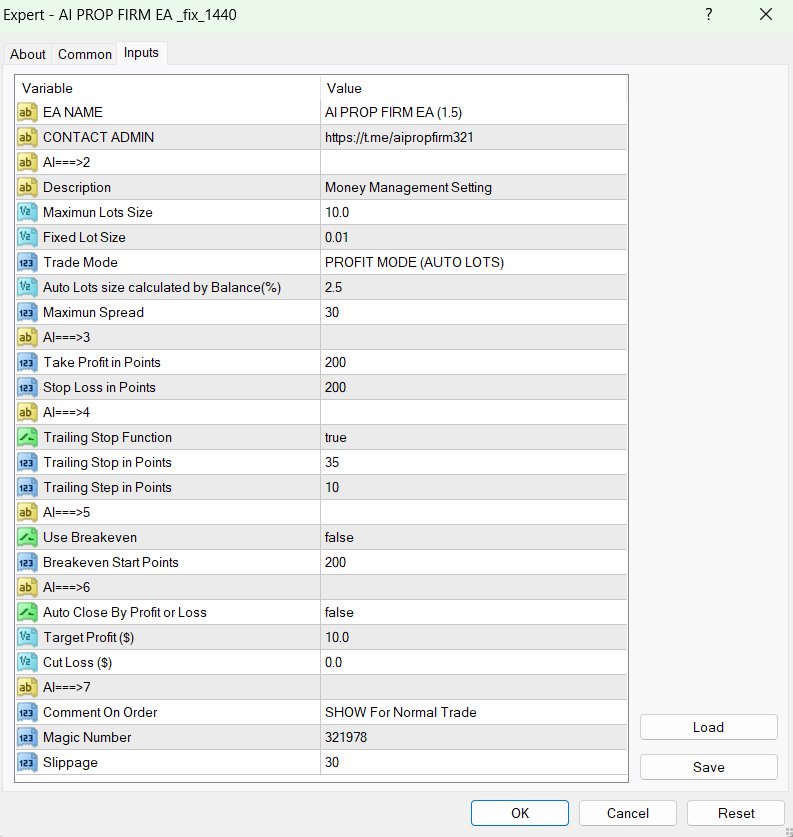Switch to the Common tab
This screenshot has width=793, height=837.
point(85,54)
